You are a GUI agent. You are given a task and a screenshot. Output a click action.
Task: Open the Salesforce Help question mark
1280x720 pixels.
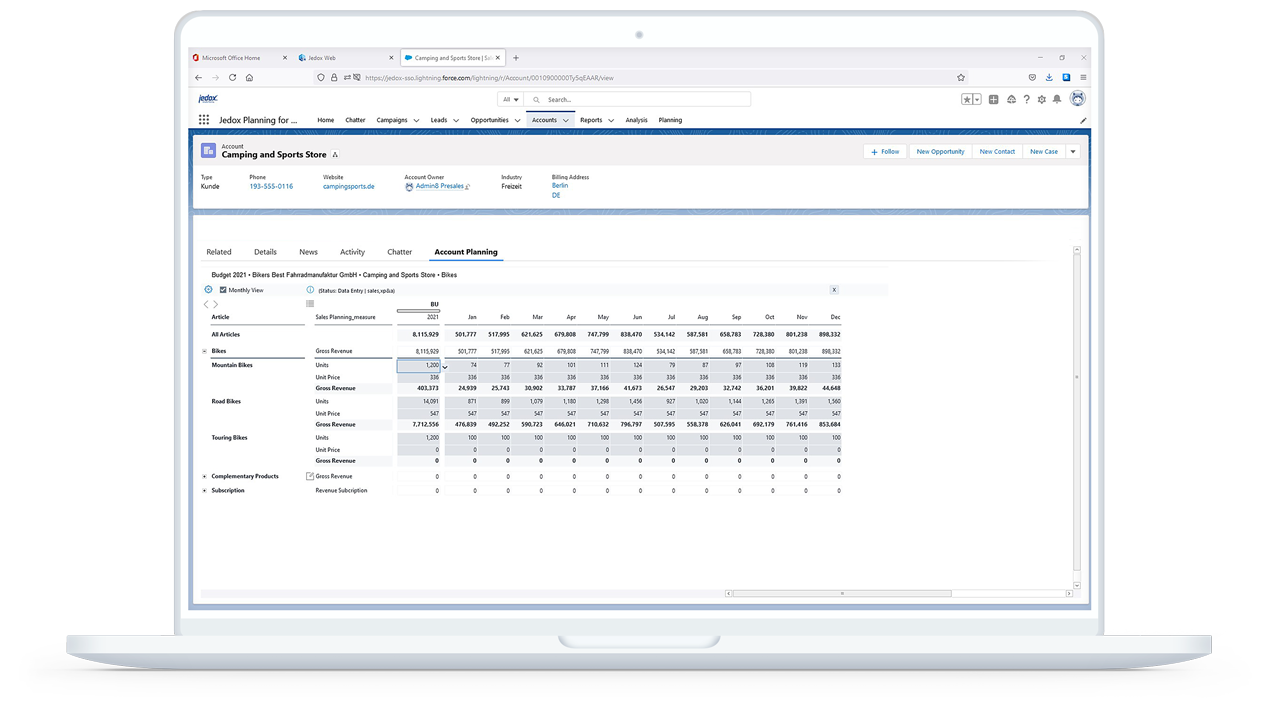click(x=1026, y=99)
